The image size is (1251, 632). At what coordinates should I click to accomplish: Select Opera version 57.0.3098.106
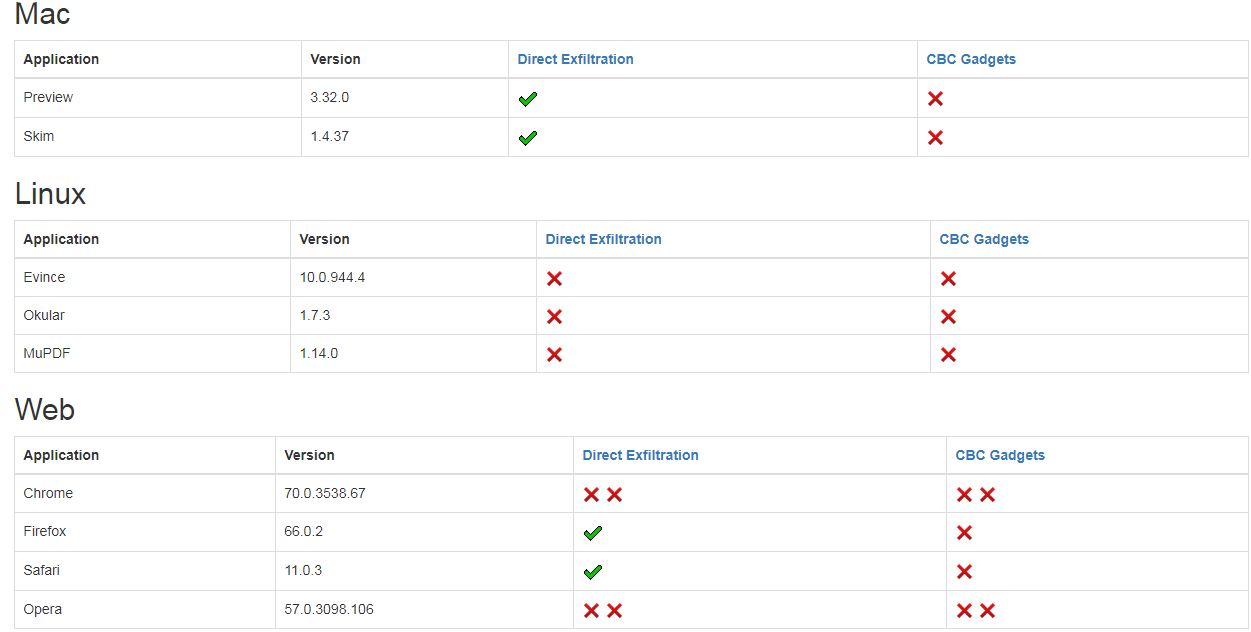[x=329, y=609]
